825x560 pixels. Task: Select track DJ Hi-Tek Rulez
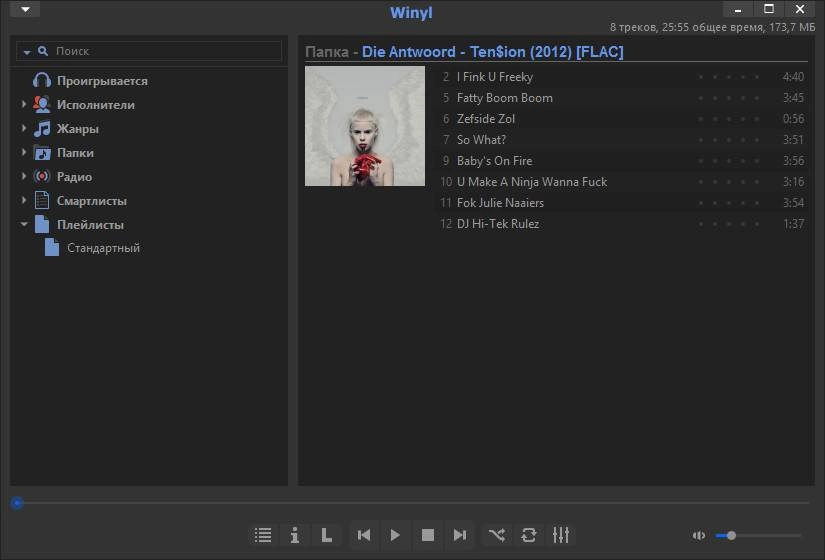coord(623,224)
